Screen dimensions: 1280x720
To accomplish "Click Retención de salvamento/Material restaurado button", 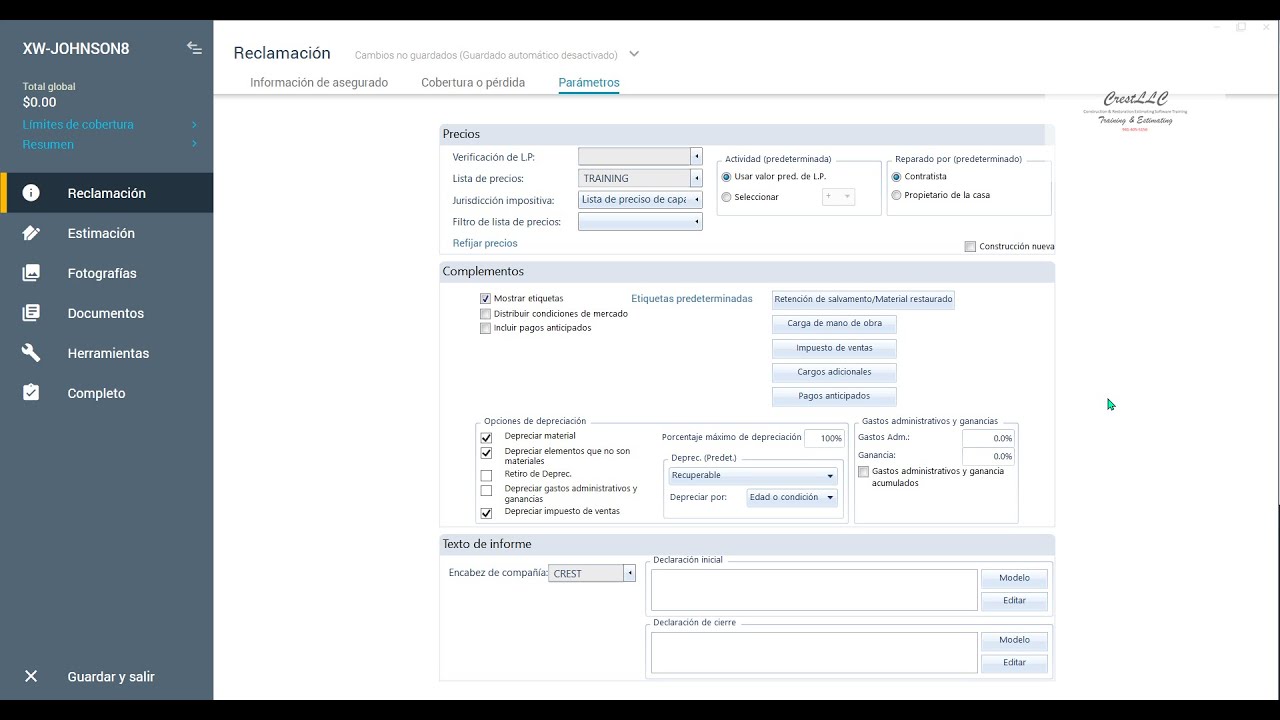I will tap(863, 299).
